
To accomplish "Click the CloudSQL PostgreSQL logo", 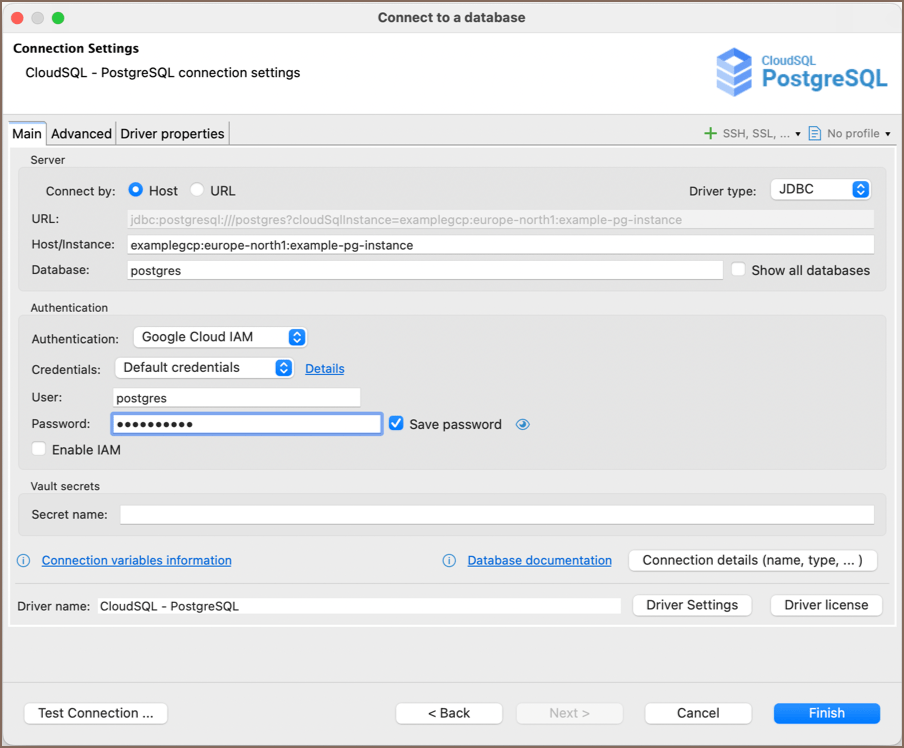I will [x=801, y=71].
